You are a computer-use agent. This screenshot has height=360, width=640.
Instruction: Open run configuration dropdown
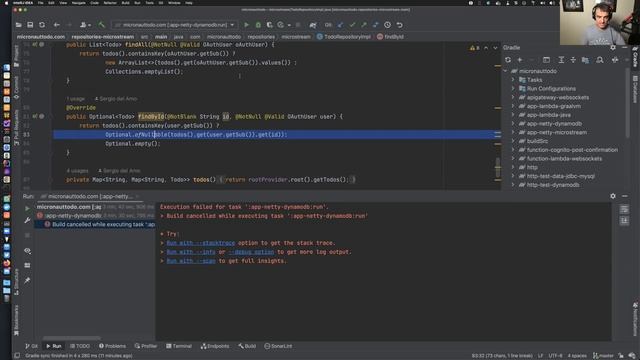pos(175,25)
